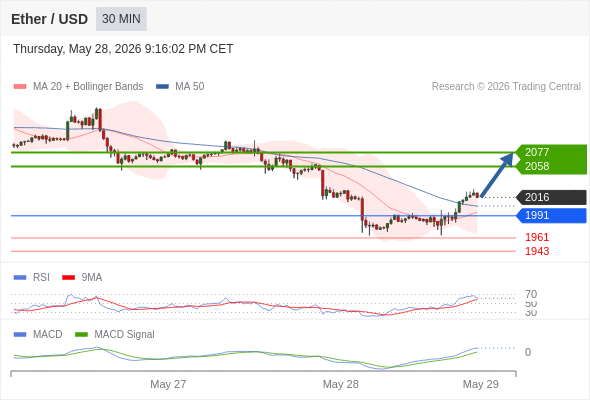Click the 'MA 20 + Bollinger Bands' legend label
The image size is (590, 400).
[88, 87]
